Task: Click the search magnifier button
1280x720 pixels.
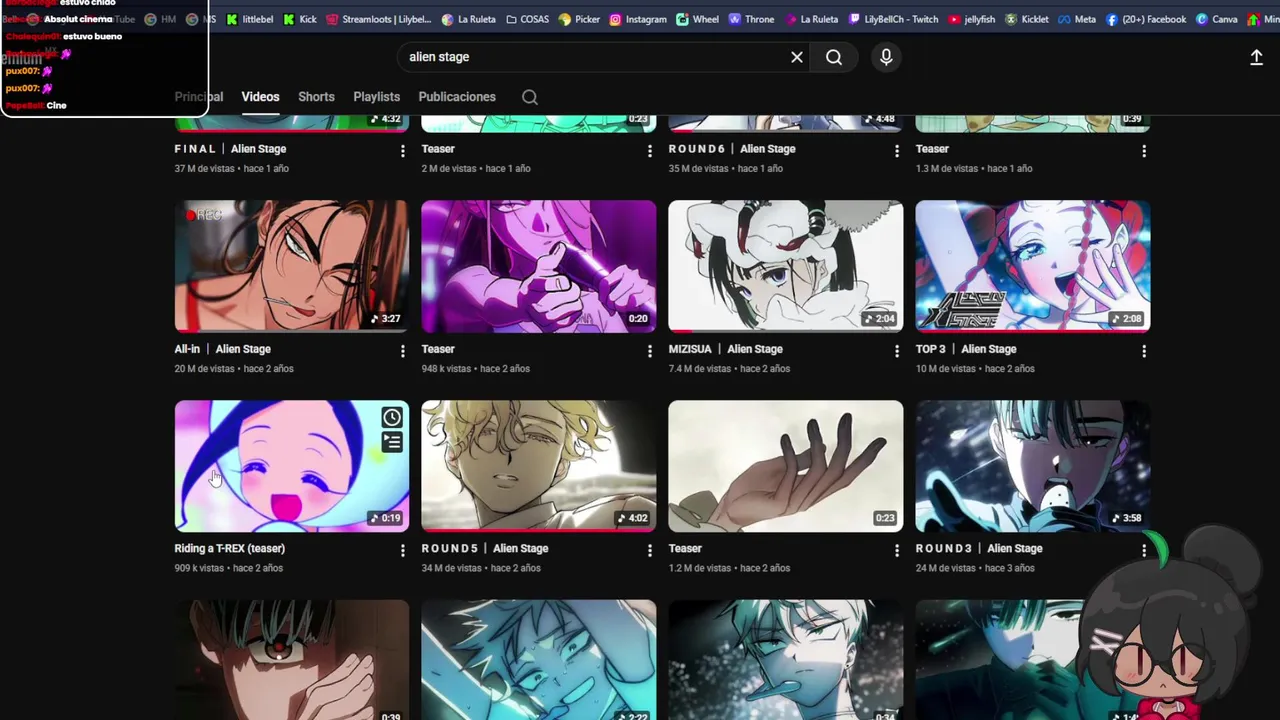Action: pyautogui.click(x=834, y=57)
